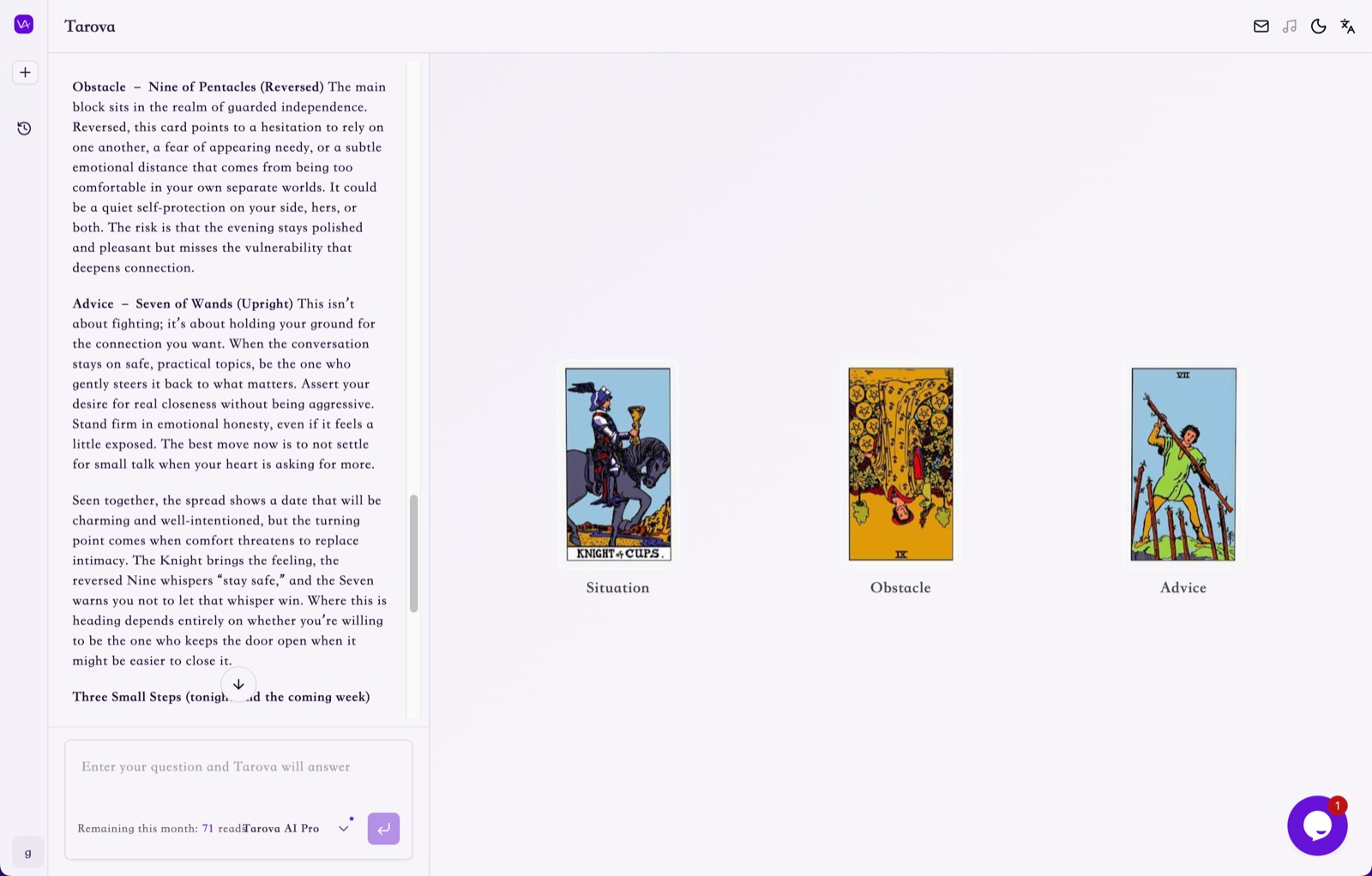This screenshot has height=876, width=1372.
Task: Select the reversed Nine of Pentacles card
Action: tap(900, 465)
